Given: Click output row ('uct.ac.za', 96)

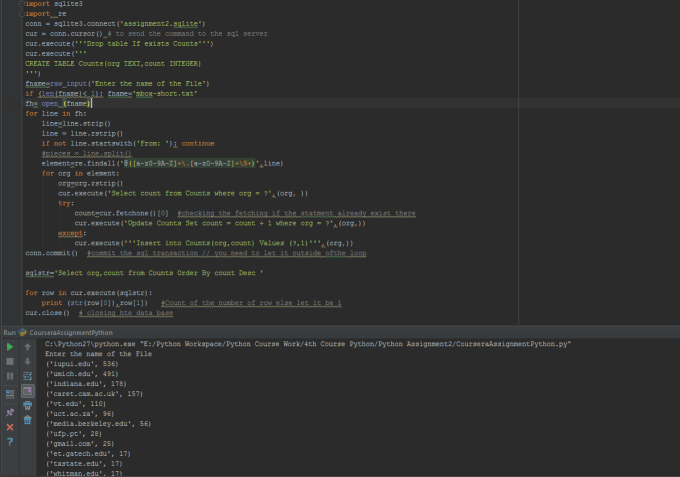Looking at the screenshot, I should [80, 414].
